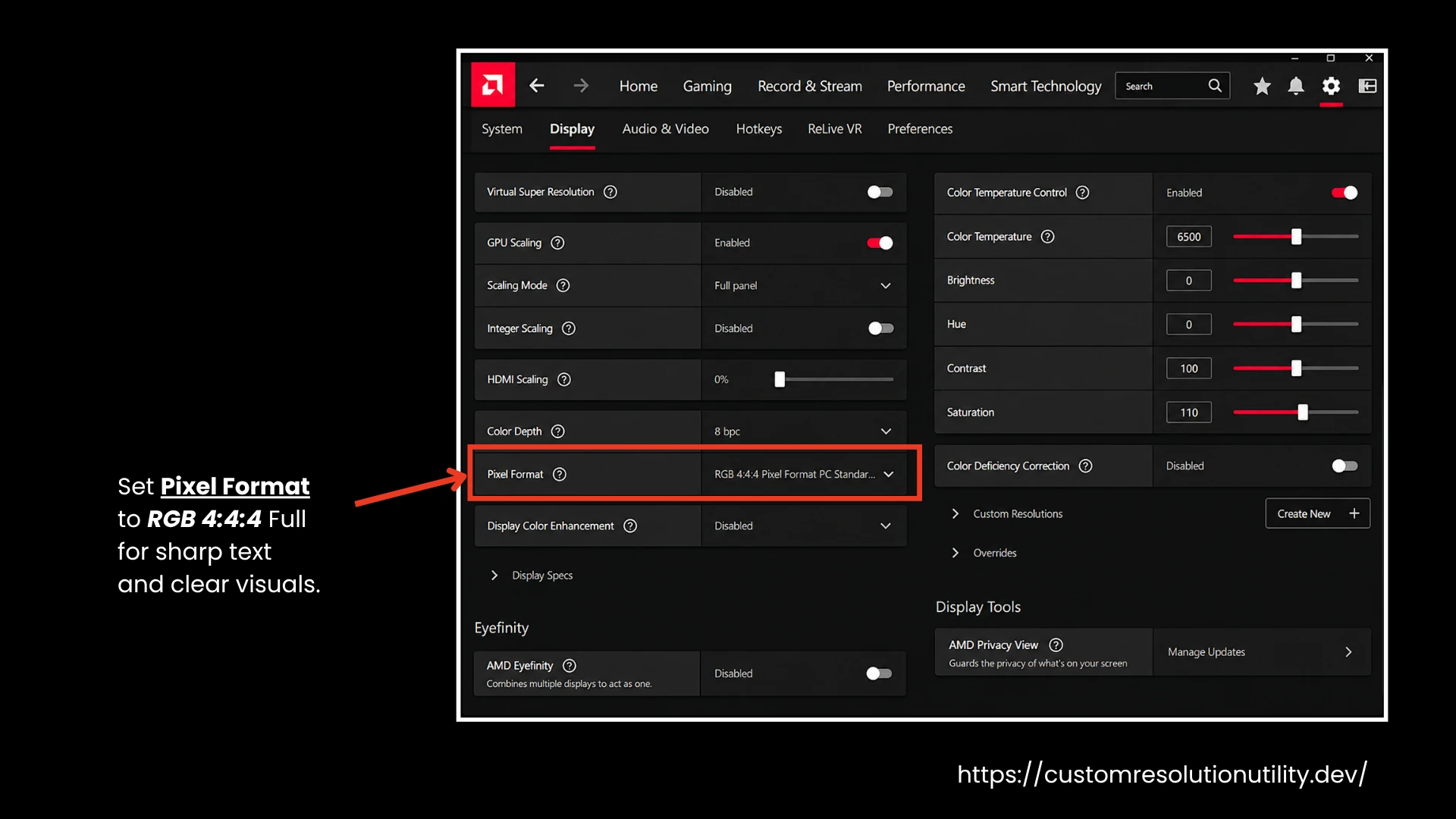Minimize the AMD Software window
Viewport: 1456px width, 819px height.
[x=1295, y=58]
